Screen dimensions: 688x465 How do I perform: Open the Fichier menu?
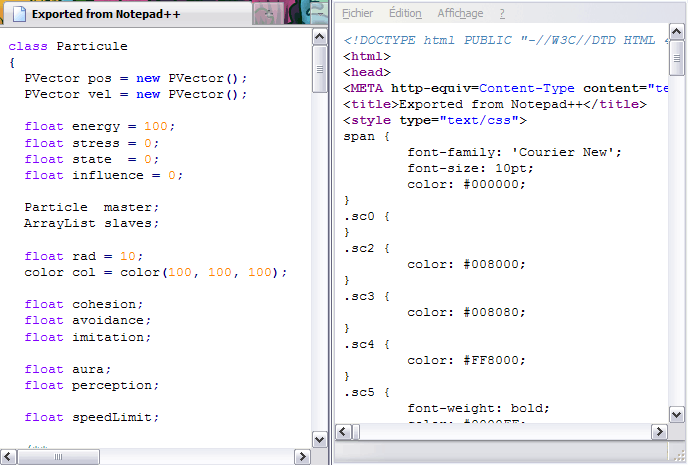point(358,13)
